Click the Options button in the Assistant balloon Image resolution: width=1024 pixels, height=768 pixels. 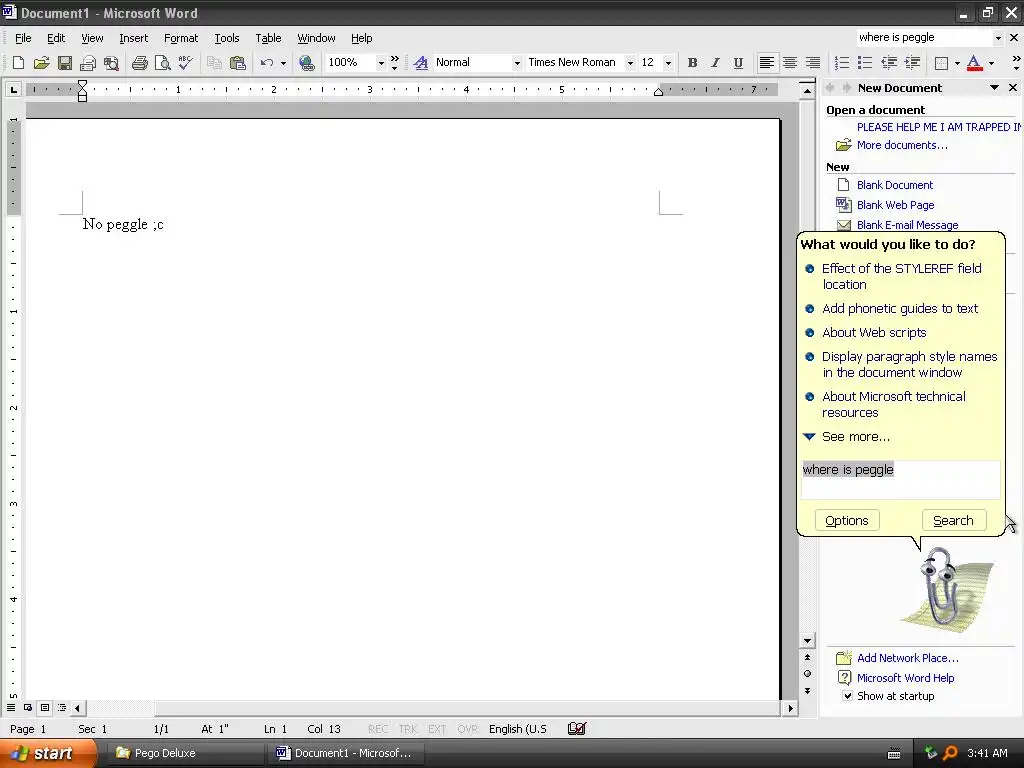pos(847,520)
